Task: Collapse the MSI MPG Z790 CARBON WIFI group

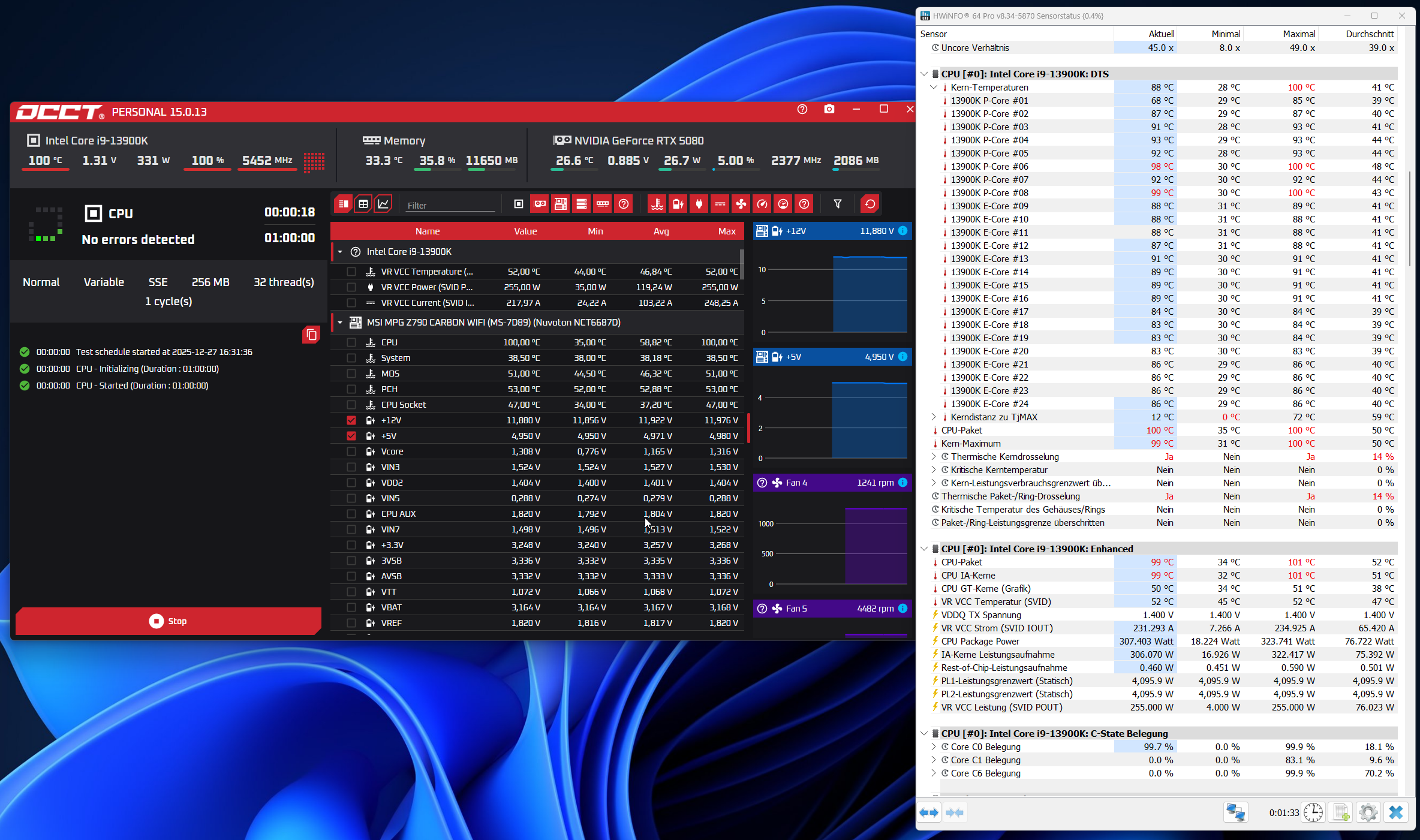Action: click(340, 323)
